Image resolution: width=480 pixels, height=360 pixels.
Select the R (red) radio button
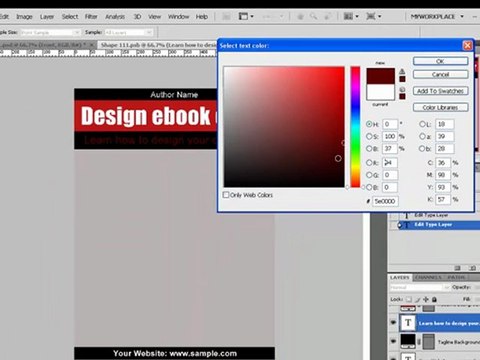[x=369, y=163]
